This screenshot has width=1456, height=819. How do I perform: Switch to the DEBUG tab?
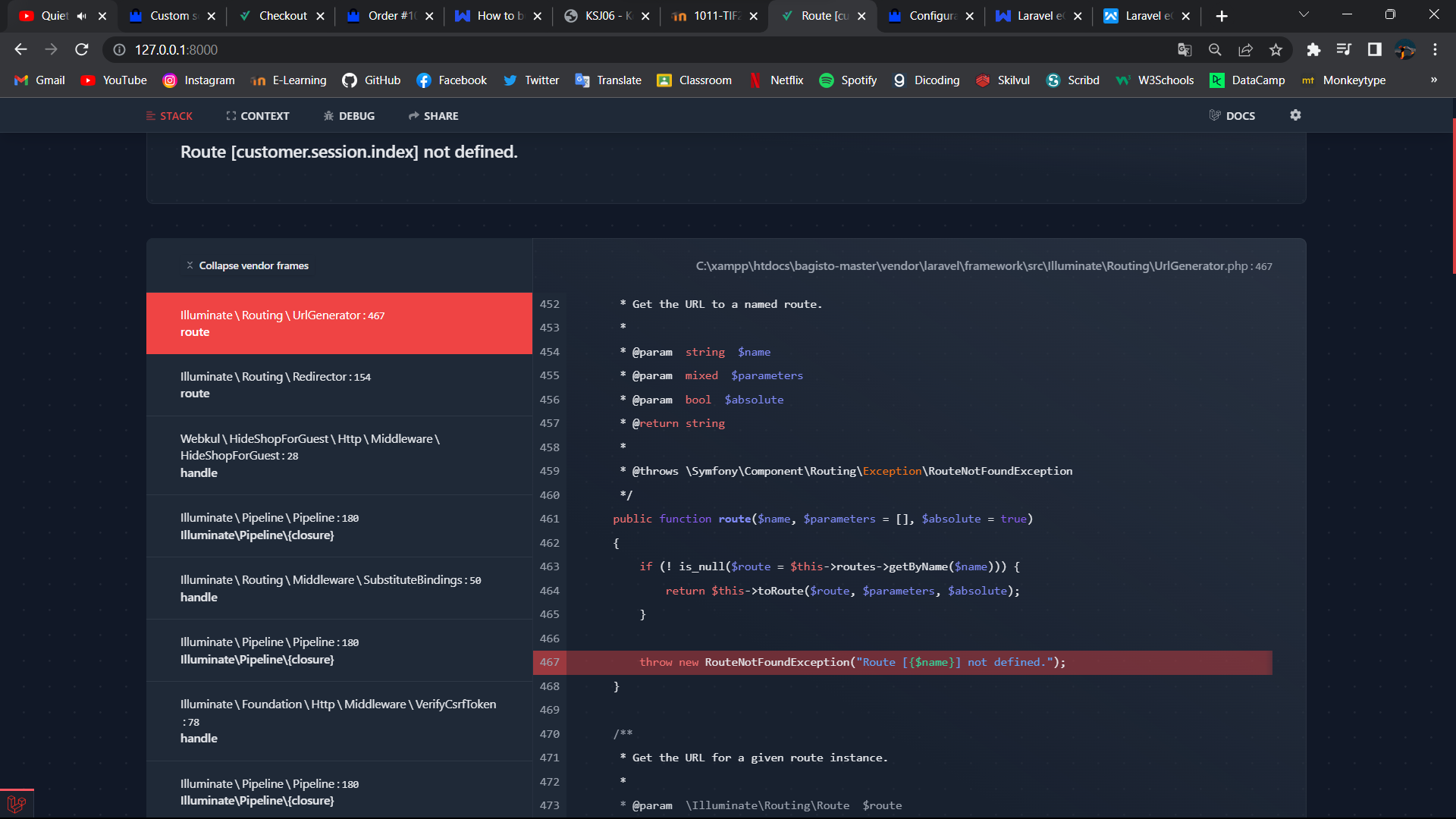349,116
